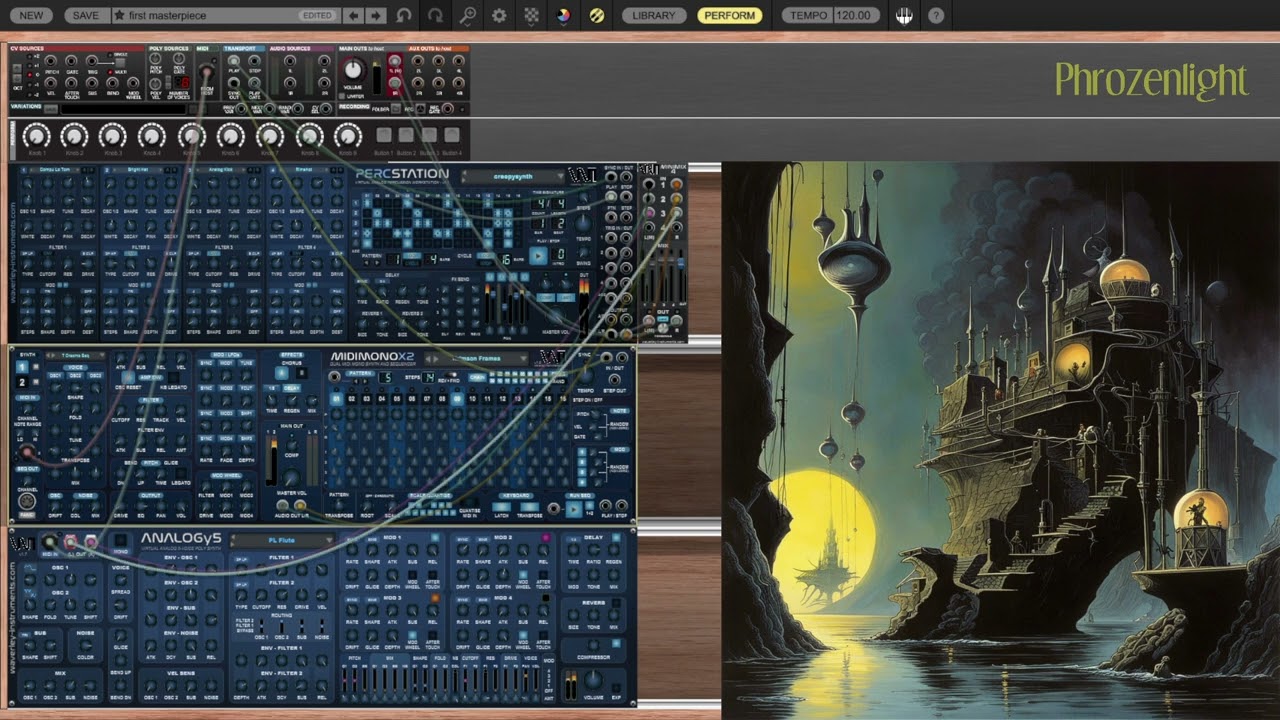Show the on-screen piano keyboard
Screen dimensions: 1280x720
click(x=904, y=16)
